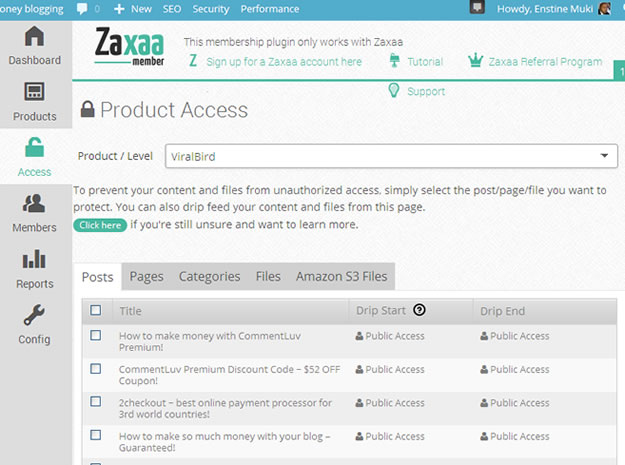
Task: Click Drip Start Public Access for 2checkout post
Action: pos(390,403)
